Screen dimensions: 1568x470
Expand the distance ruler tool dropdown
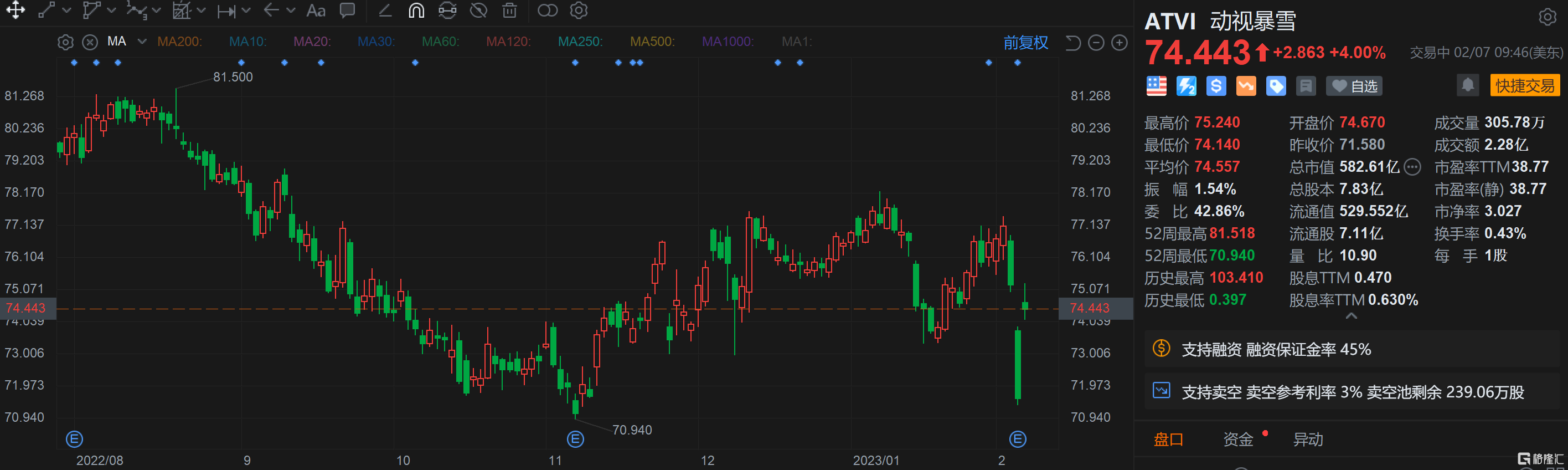[x=246, y=11]
